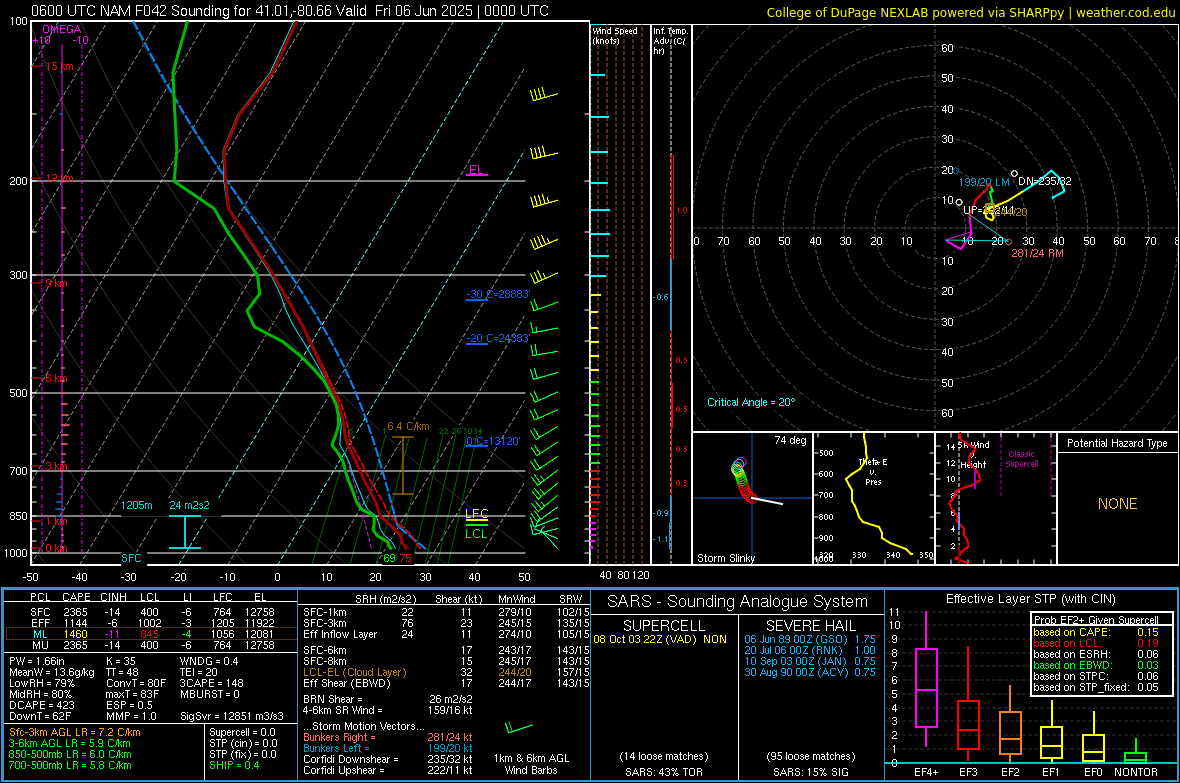The width and height of the screenshot is (1180, 783).
Task: Select the SFC parcel row in the table
Action: pos(149,612)
